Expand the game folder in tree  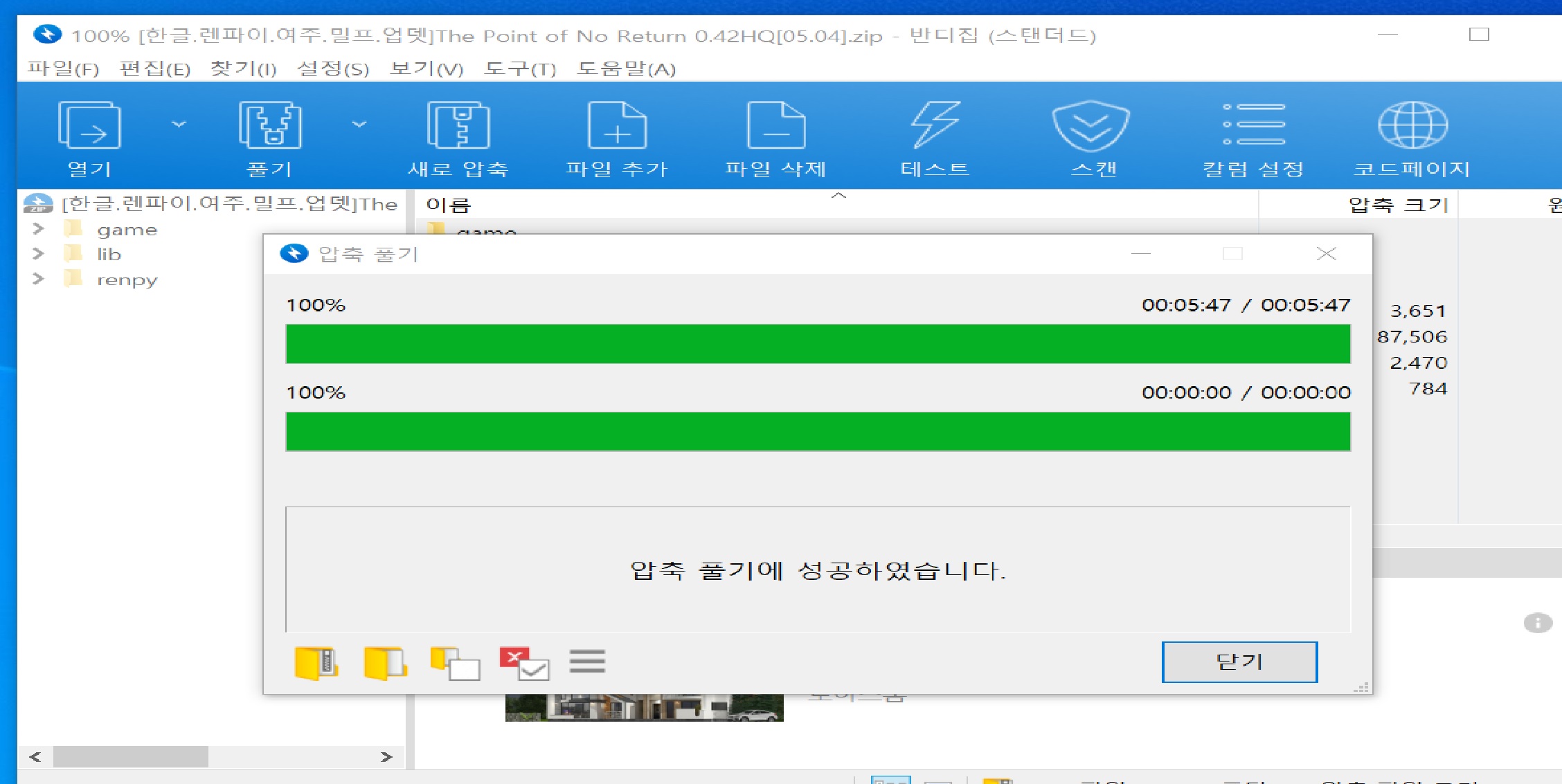[38, 229]
